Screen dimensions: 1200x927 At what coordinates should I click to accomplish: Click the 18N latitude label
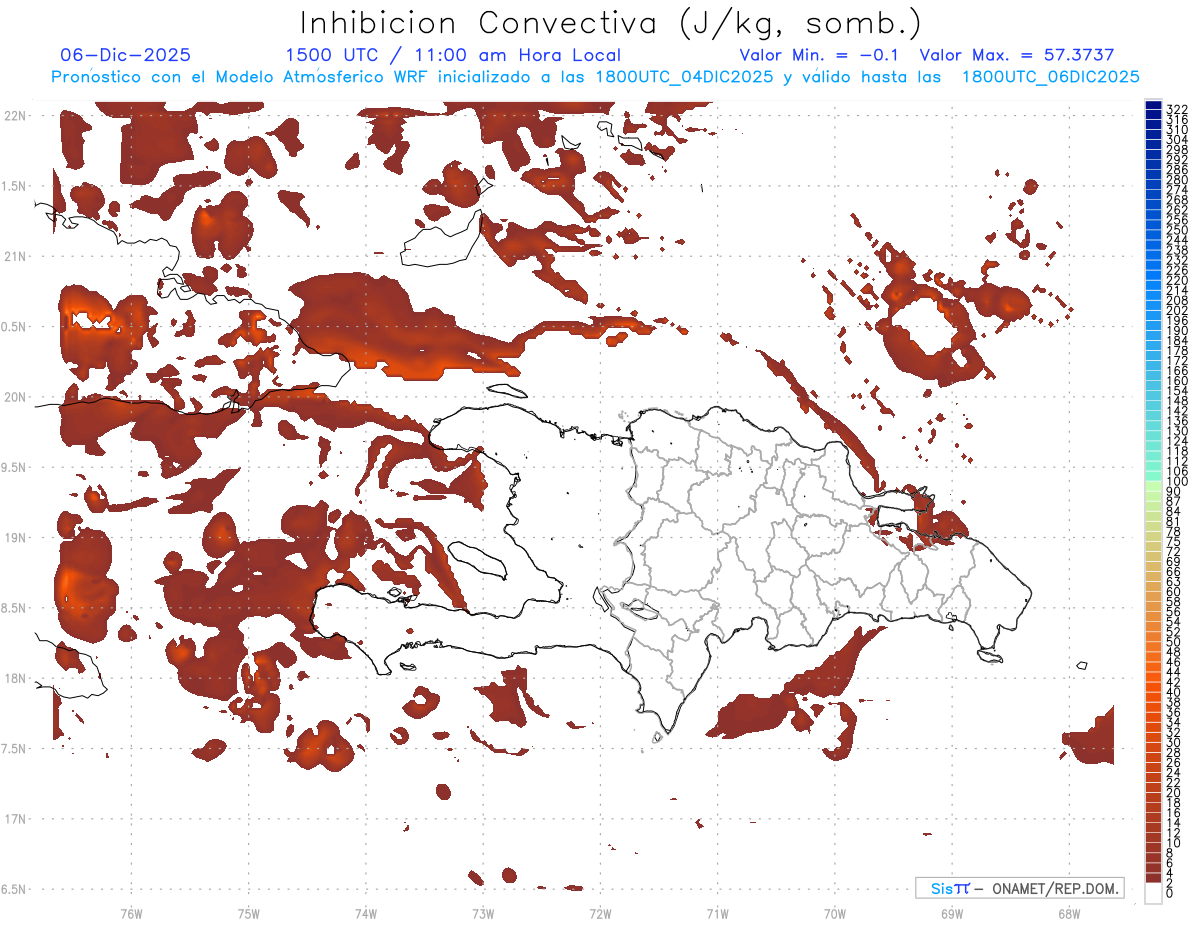[15, 678]
